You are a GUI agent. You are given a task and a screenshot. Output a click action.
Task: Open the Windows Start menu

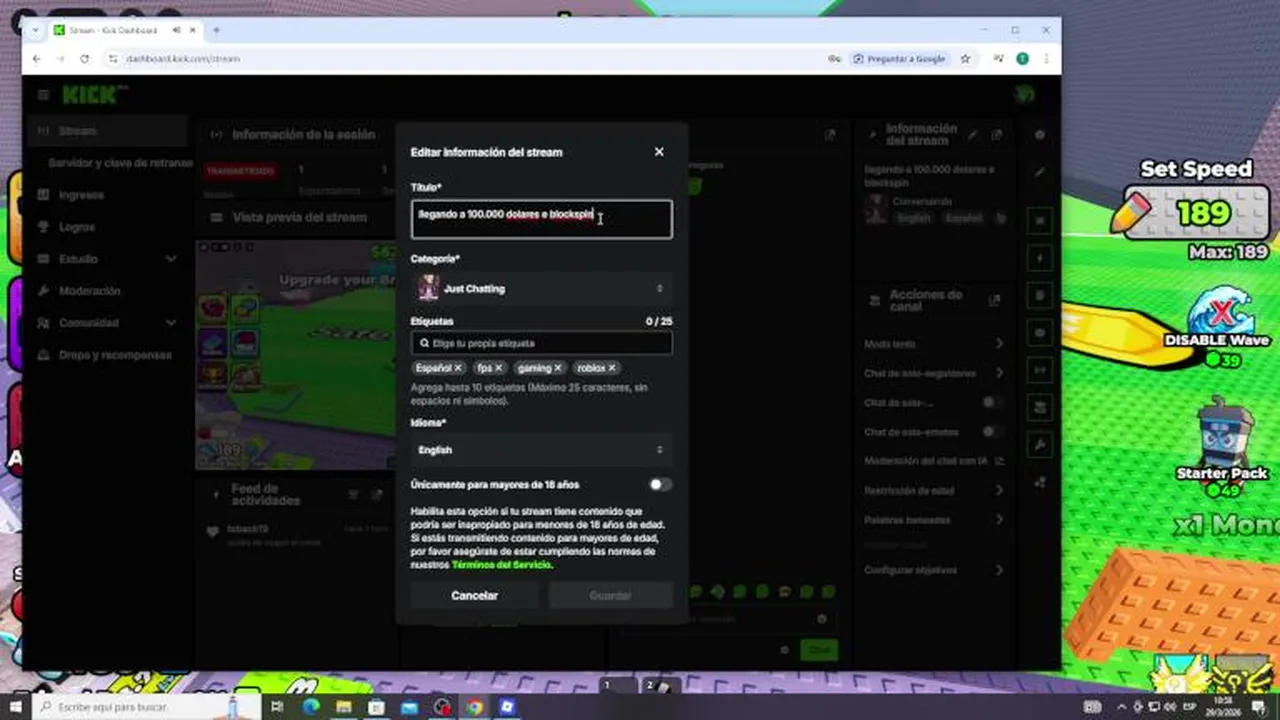16,707
